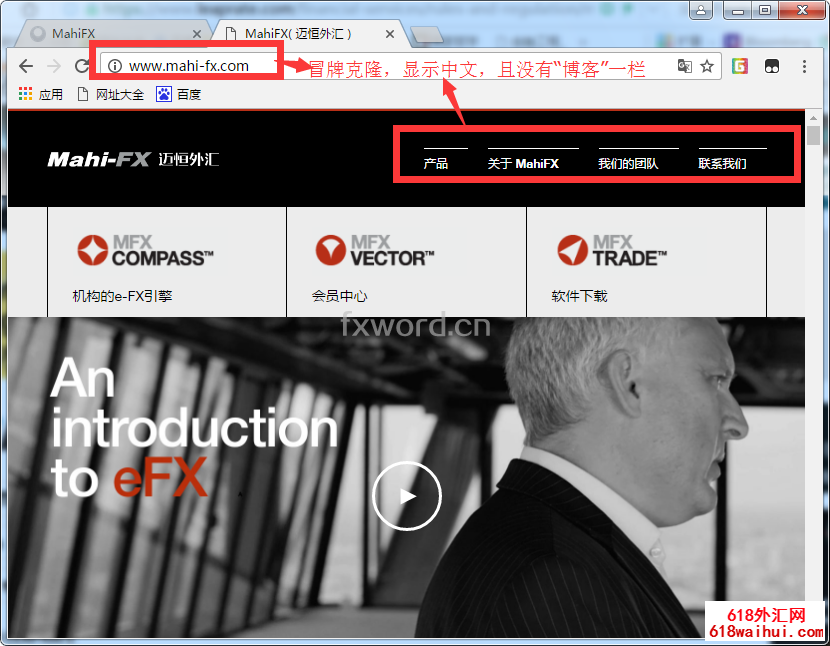The width and height of the screenshot is (830, 646).
Task: Open the Baidu paw bookmark
Action: (164, 94)
